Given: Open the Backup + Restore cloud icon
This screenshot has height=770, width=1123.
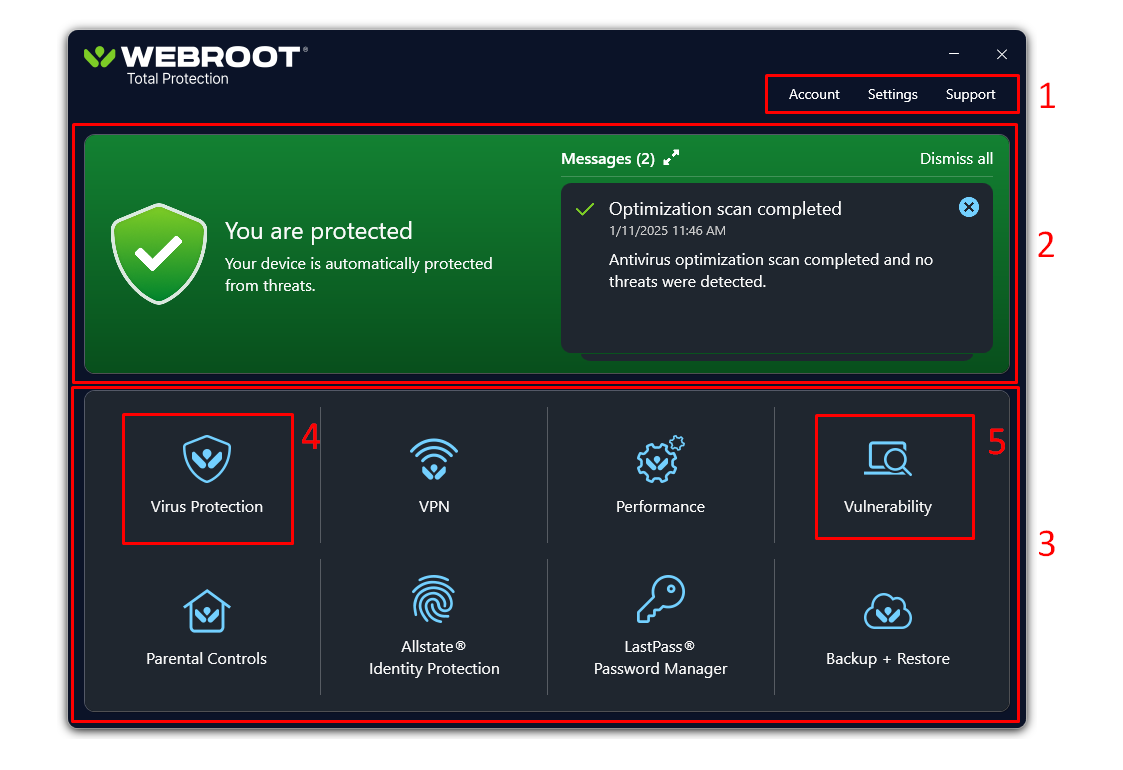Looking at the screenshot, I should (887, 611).
